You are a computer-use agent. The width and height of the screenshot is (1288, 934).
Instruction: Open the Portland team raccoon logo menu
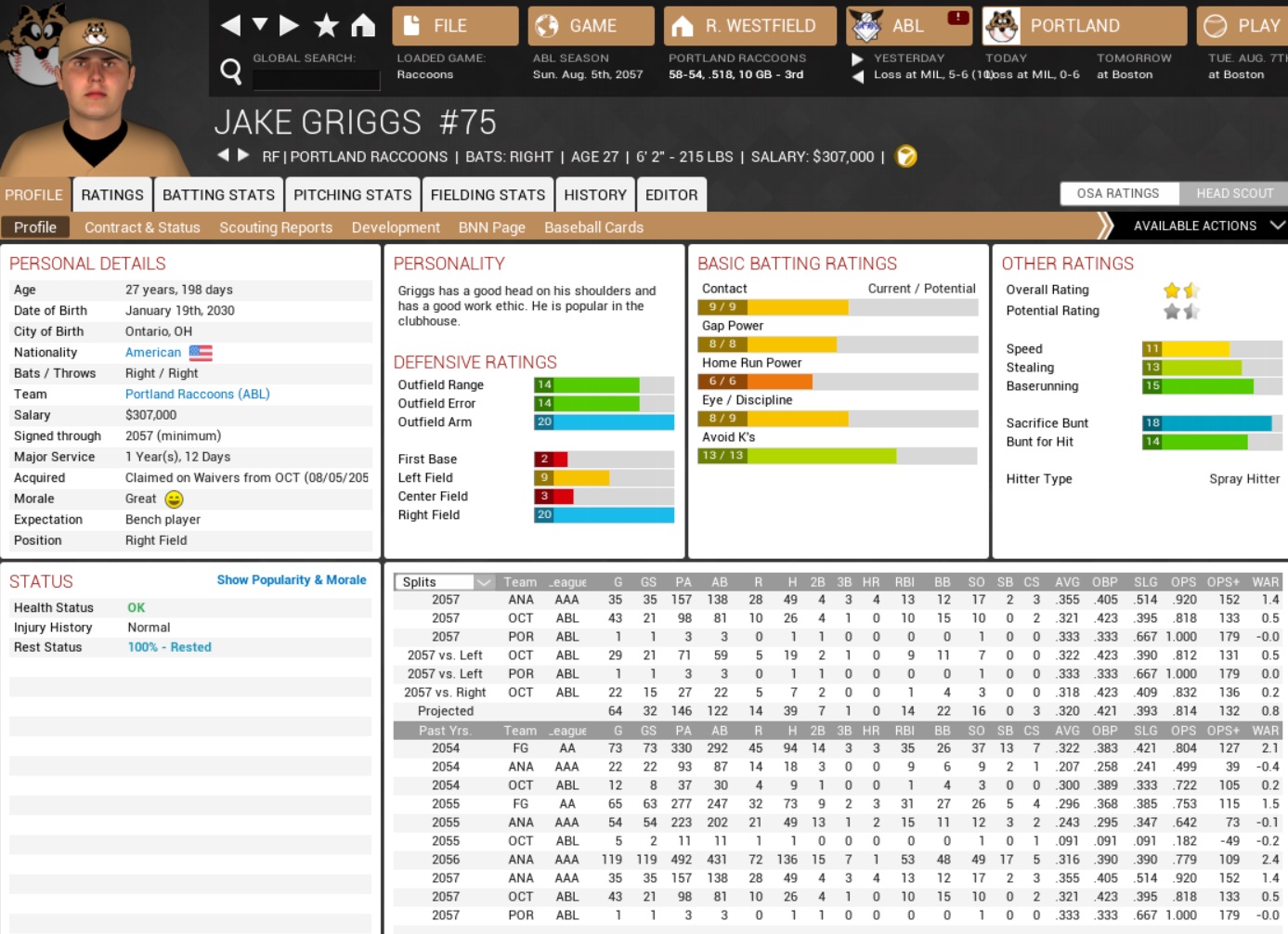tap(1002, 26)
